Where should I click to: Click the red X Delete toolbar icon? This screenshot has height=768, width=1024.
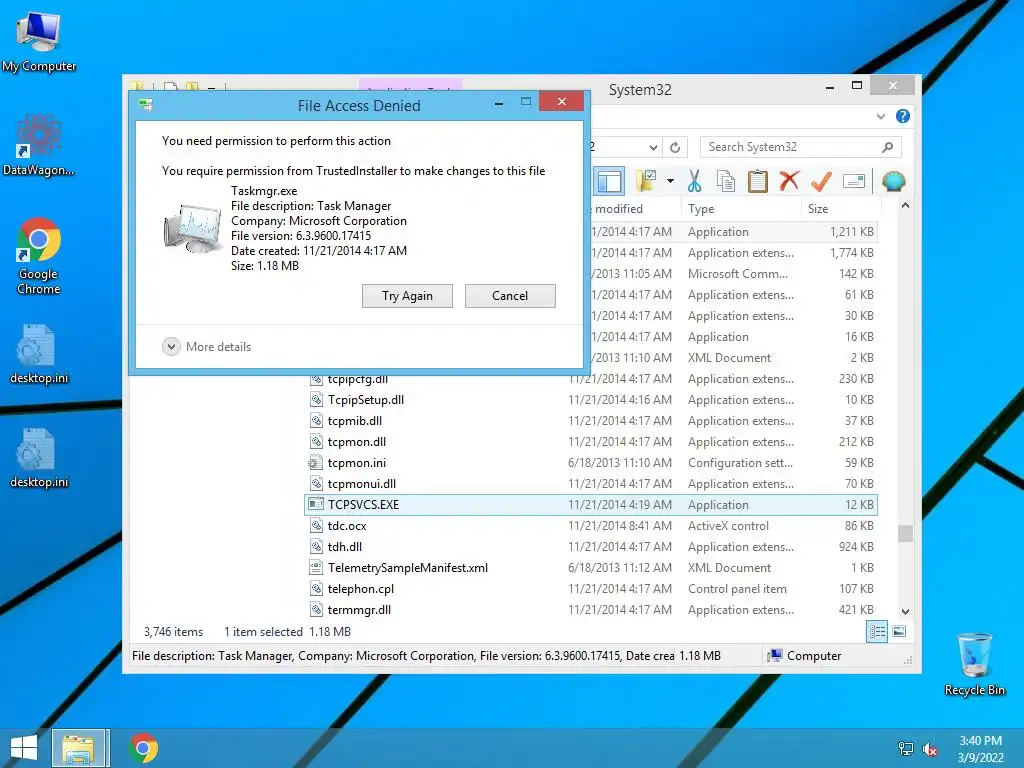pos(790,180)
